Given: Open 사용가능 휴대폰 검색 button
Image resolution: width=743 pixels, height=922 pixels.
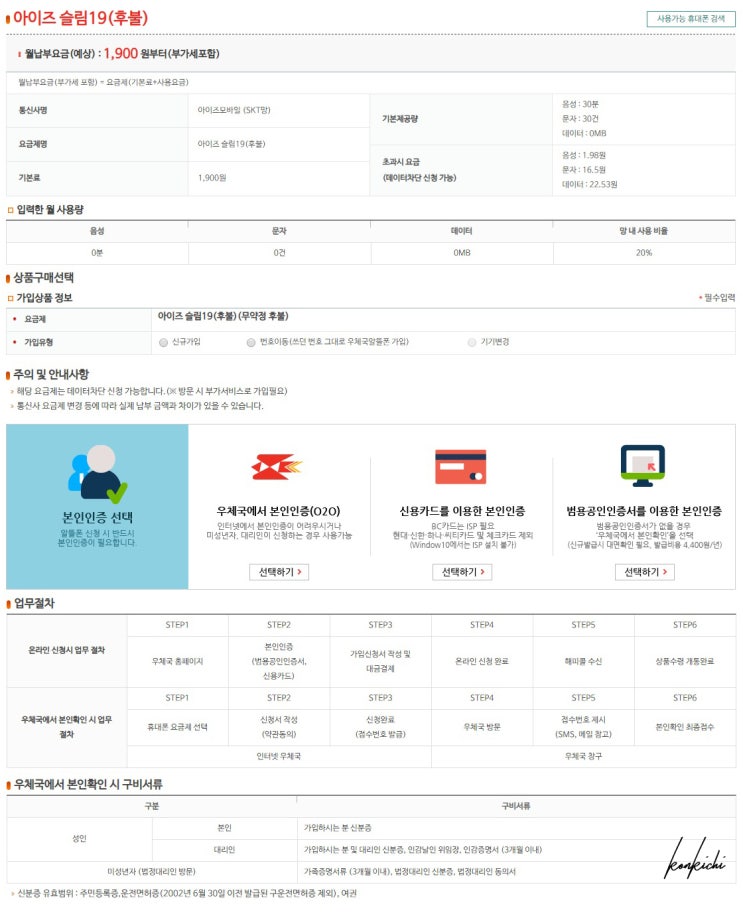Looking at the screenshot, I should tap(691, 19).
